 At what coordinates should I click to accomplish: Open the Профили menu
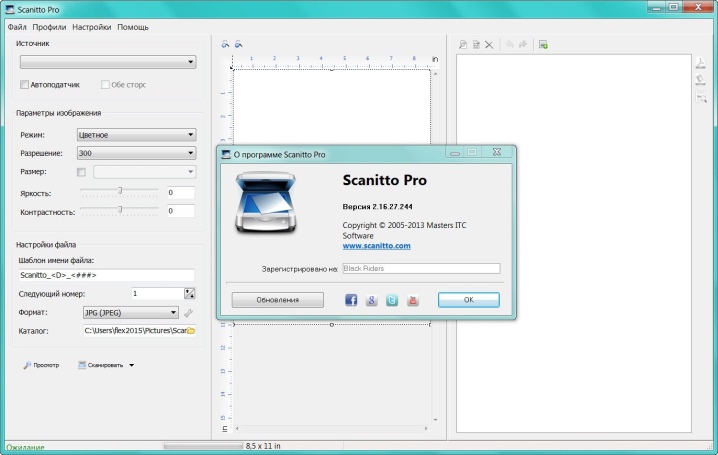(x=49, y=27)
